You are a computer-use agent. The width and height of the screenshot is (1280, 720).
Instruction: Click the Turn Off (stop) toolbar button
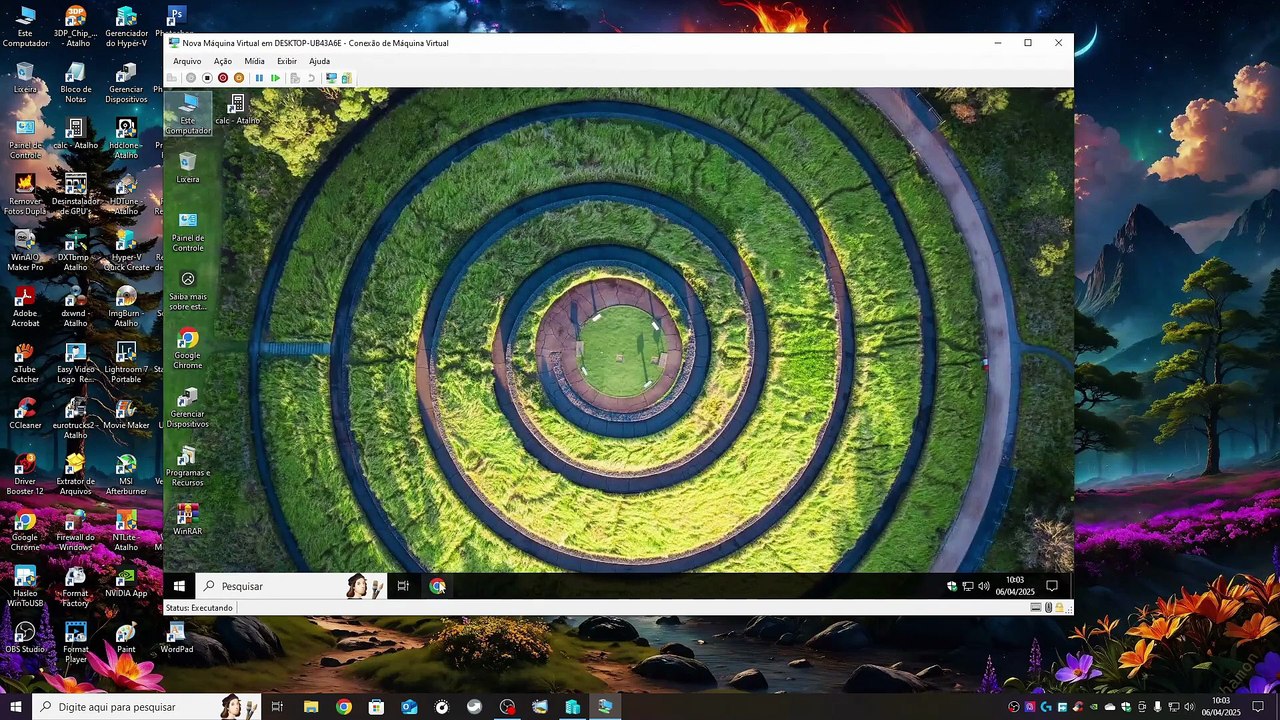coord(207,78)
